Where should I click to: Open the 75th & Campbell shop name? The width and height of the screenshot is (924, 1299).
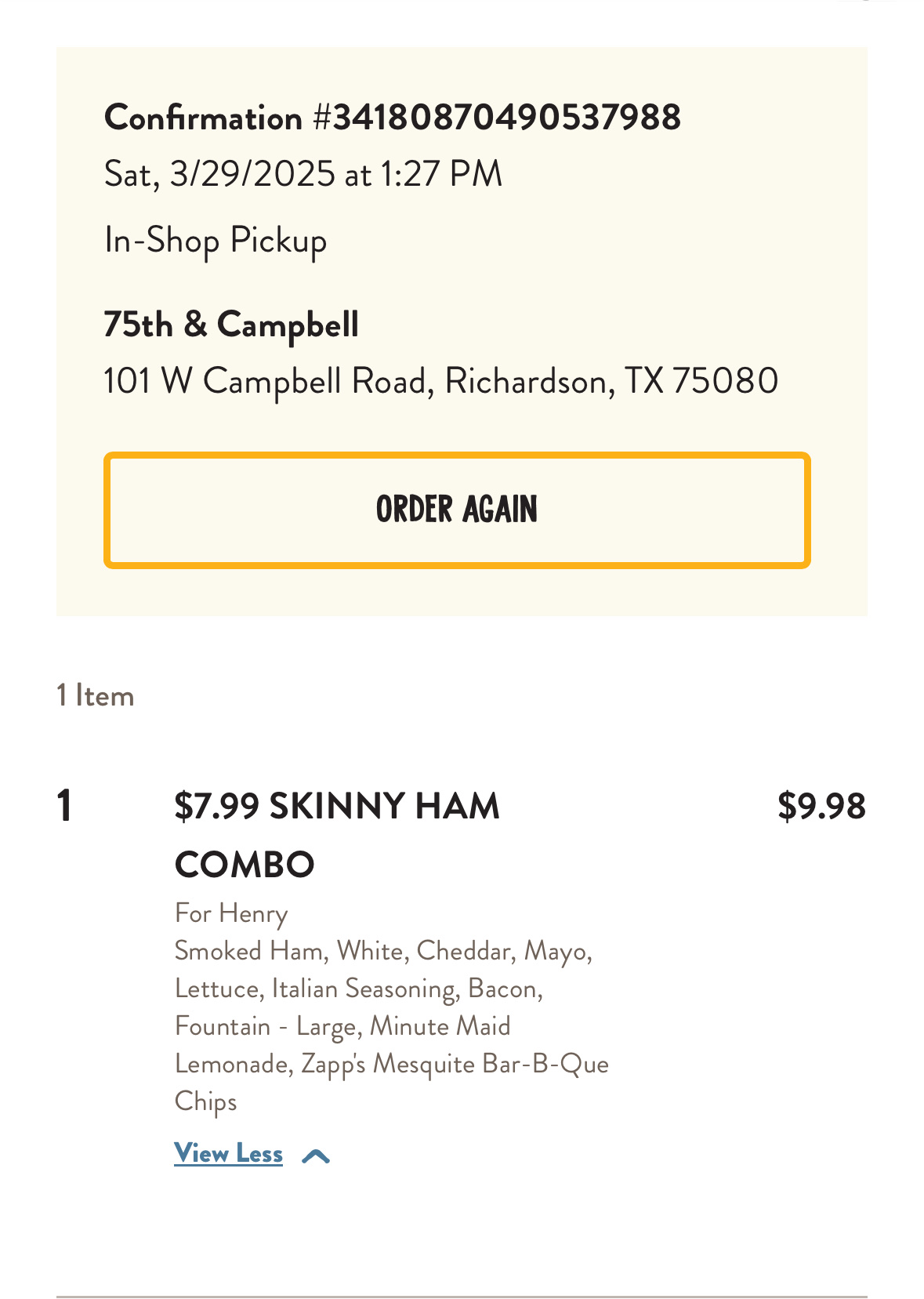point(231,324)
